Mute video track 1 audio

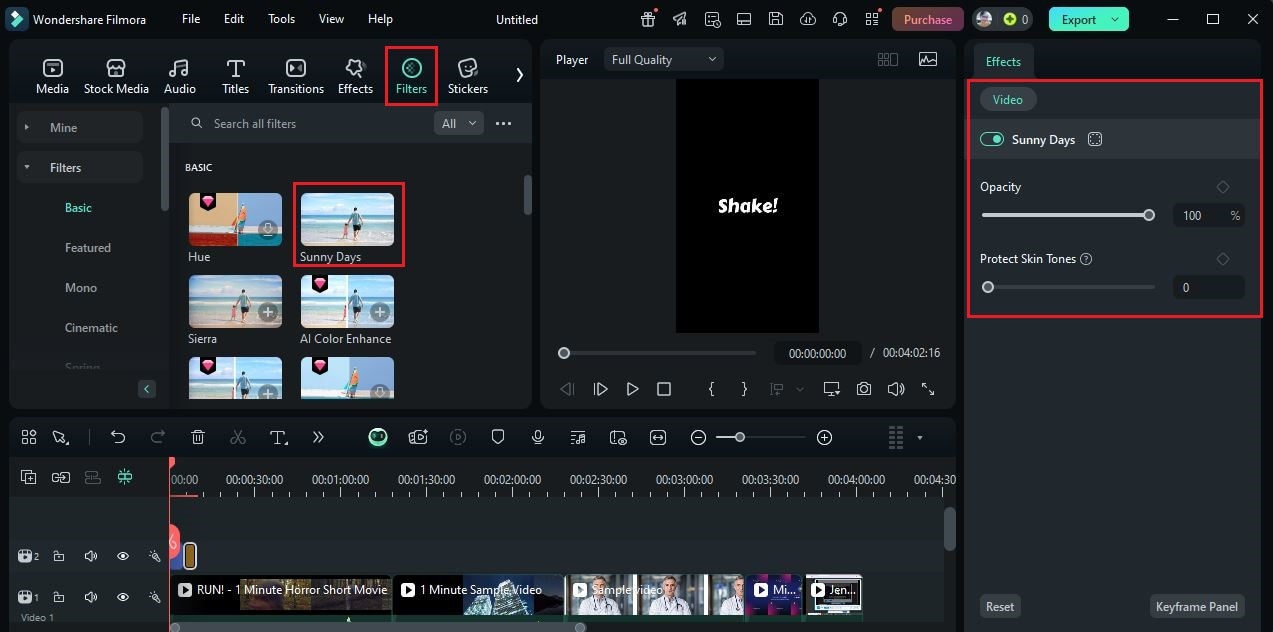point(91,597)
